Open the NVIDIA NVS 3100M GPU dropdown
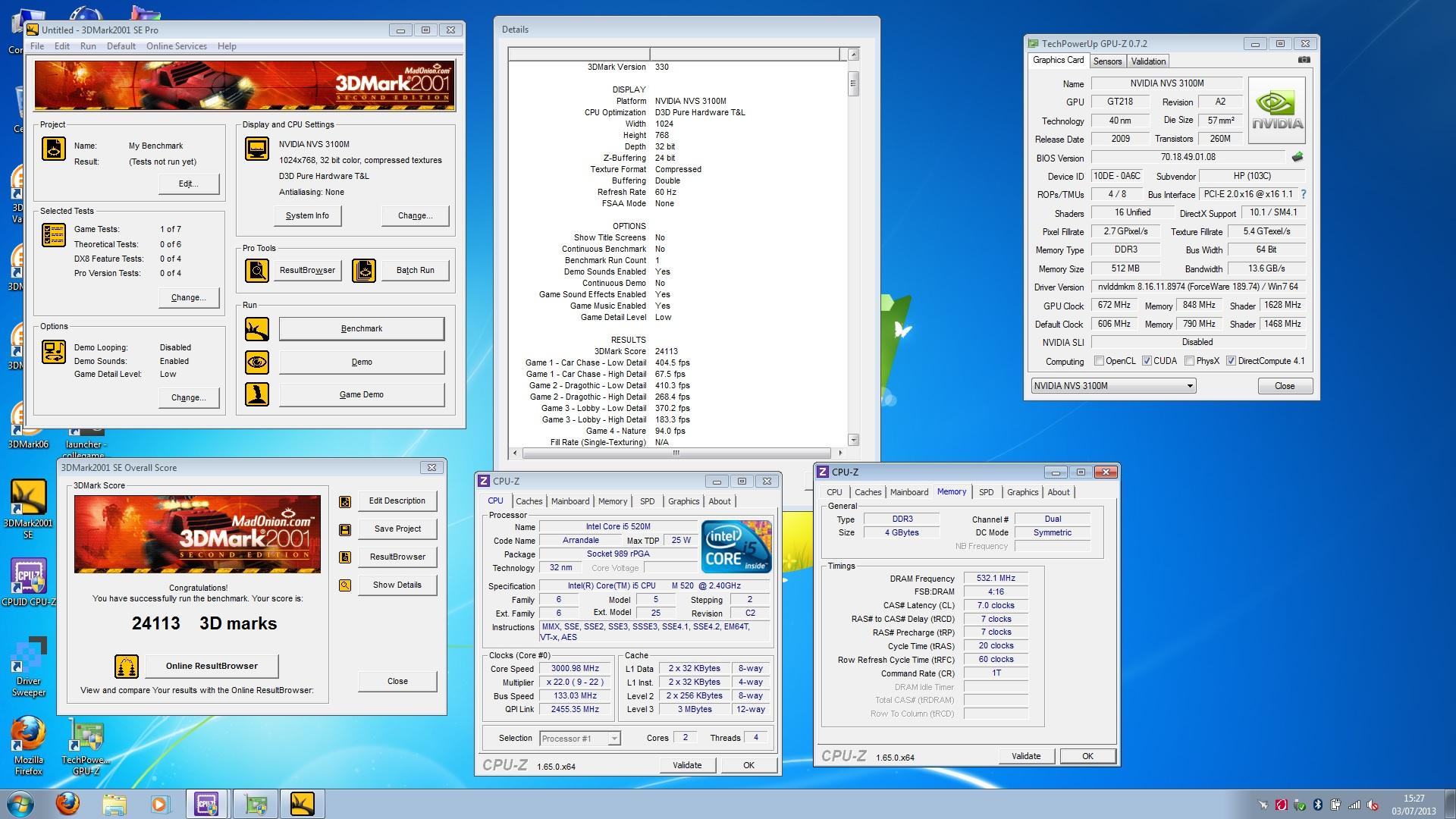Image resolution: width=1456 pixels, height=819 pixels. tap(1113, 386)
